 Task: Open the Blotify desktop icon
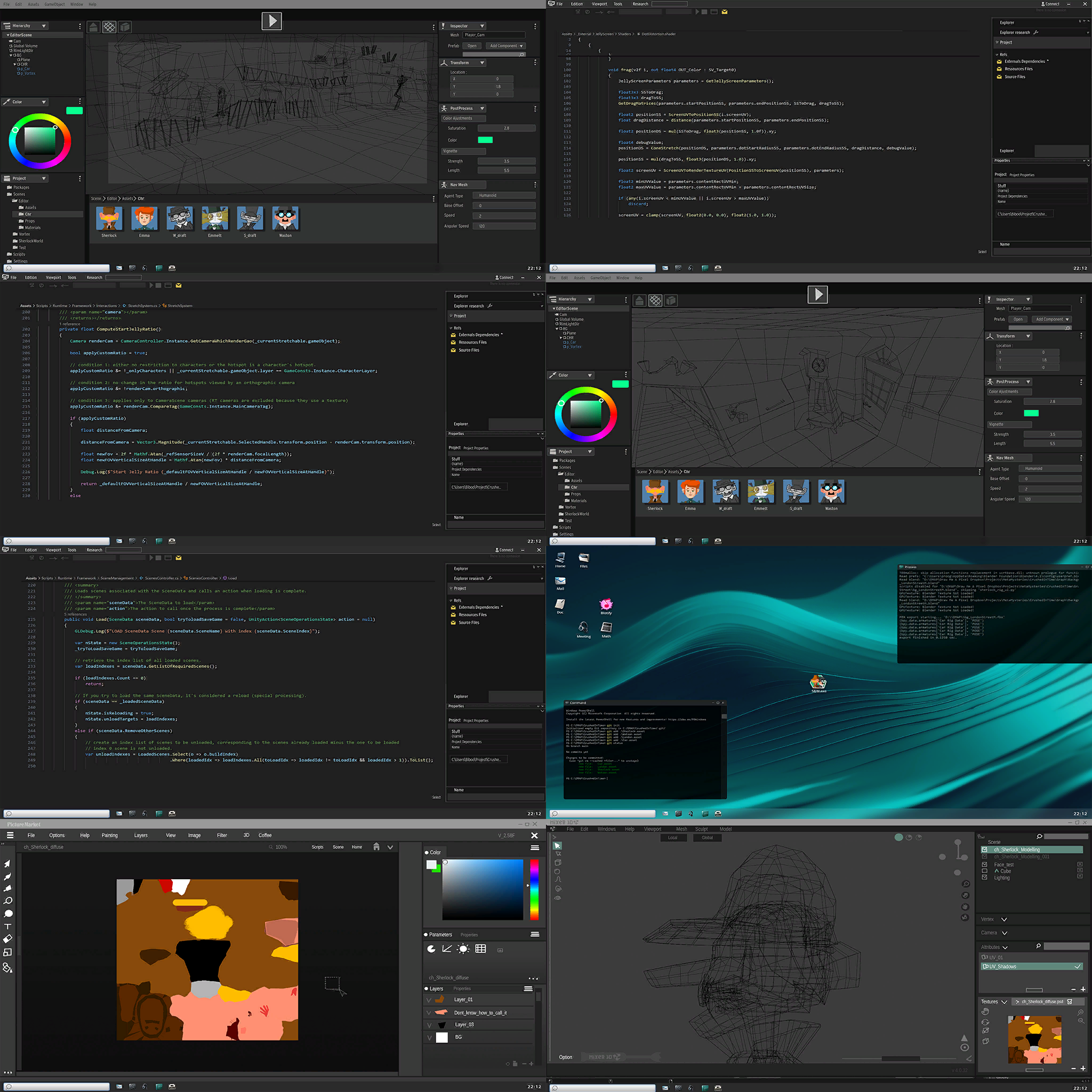click(x=606, y=604)
